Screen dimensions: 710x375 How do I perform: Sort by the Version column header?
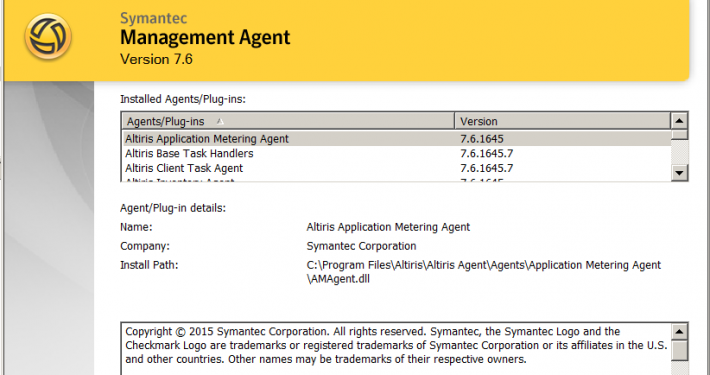coord(562,121)
